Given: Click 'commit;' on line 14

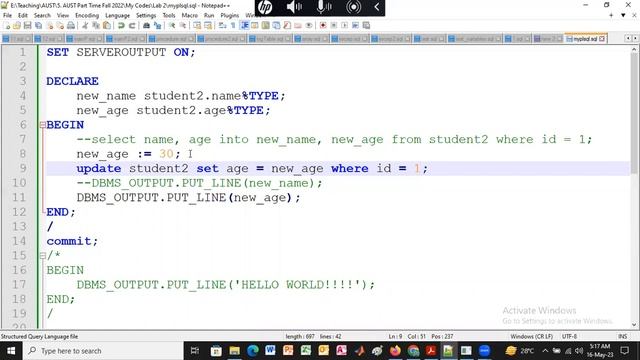Looking at the screenshot, I should 72,241.
